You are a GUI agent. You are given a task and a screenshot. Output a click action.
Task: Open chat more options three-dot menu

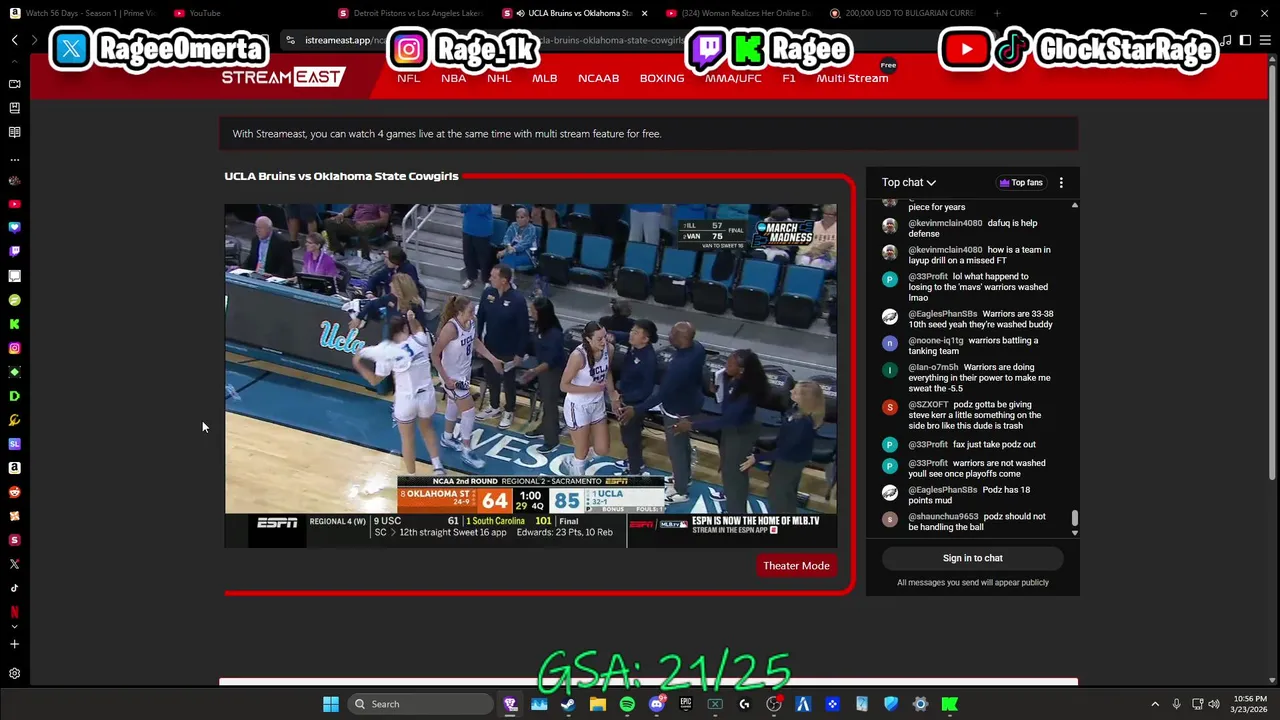(1061, 183)
